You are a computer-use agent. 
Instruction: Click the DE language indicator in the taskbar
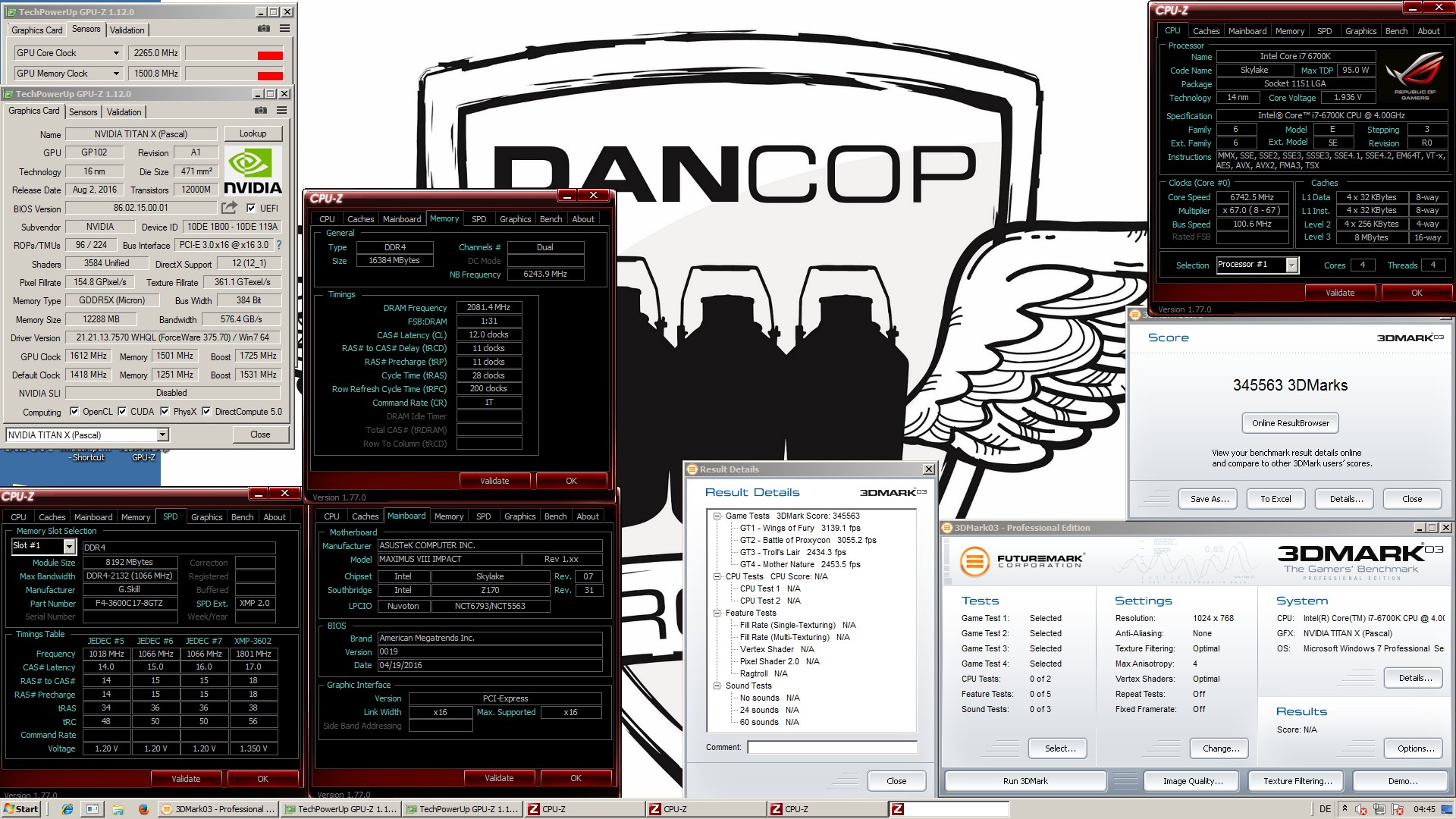coord(1326,809)
